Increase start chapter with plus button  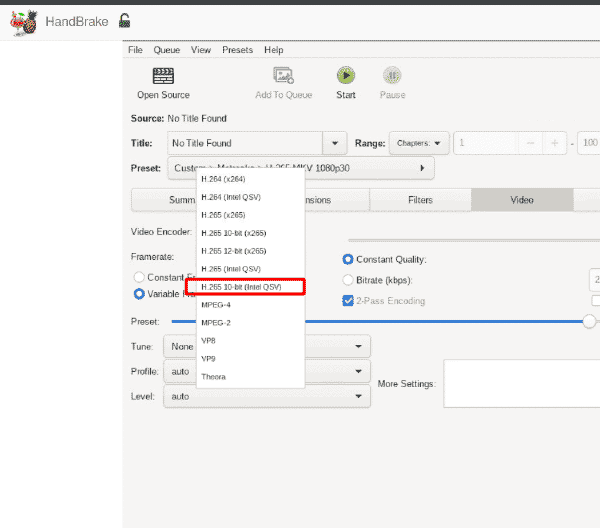click(554, 143)
